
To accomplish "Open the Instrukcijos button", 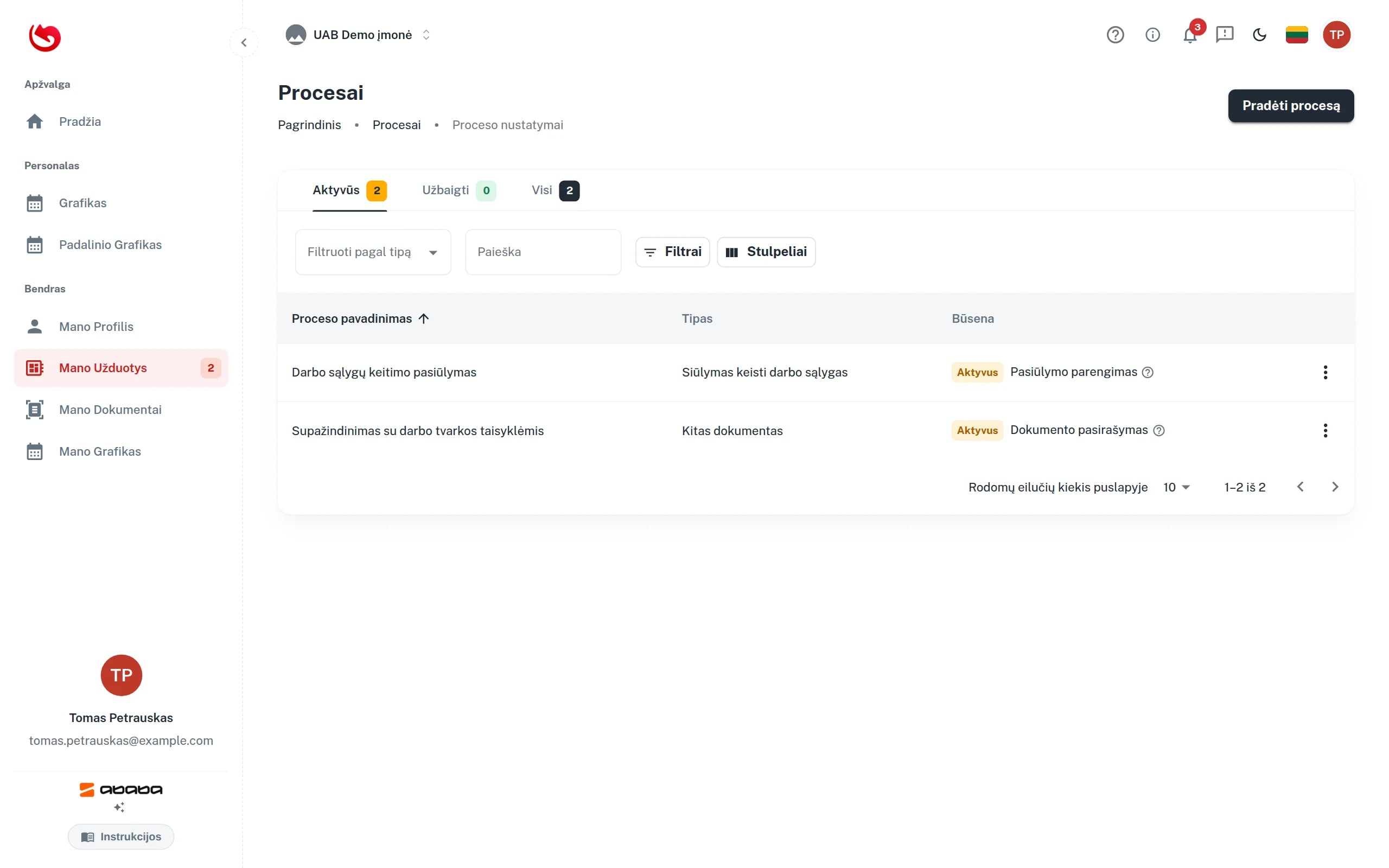I will click(121, 837).
